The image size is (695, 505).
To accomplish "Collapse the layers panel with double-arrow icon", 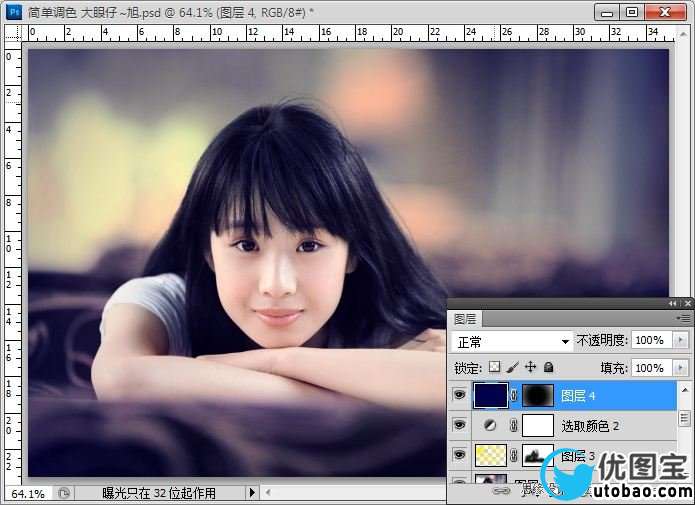I will click(x=673, y=303).
